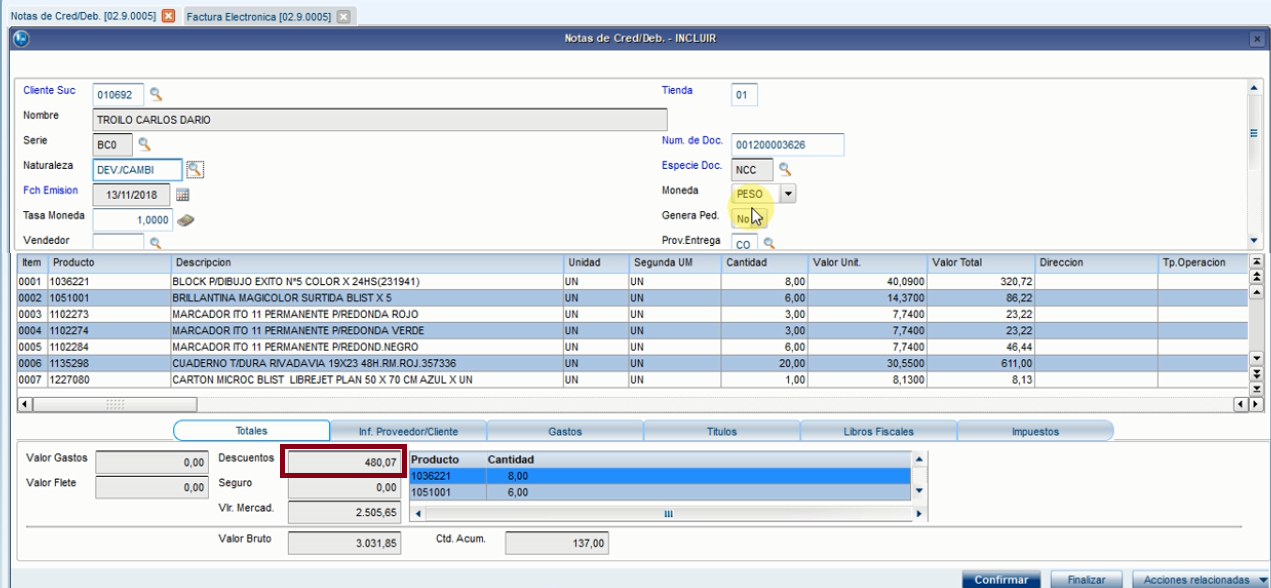Click into the Naturaleza field
Screen dimensions: 1271x588
coord(138,170)
